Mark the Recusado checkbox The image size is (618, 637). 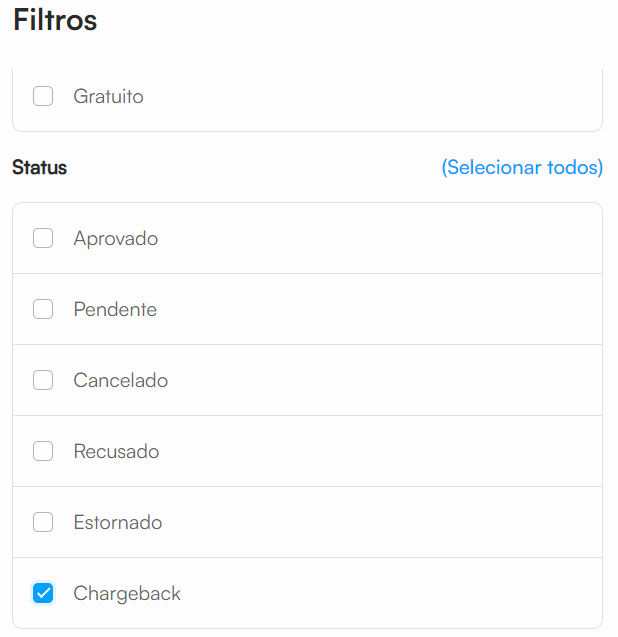coord(43,452)
